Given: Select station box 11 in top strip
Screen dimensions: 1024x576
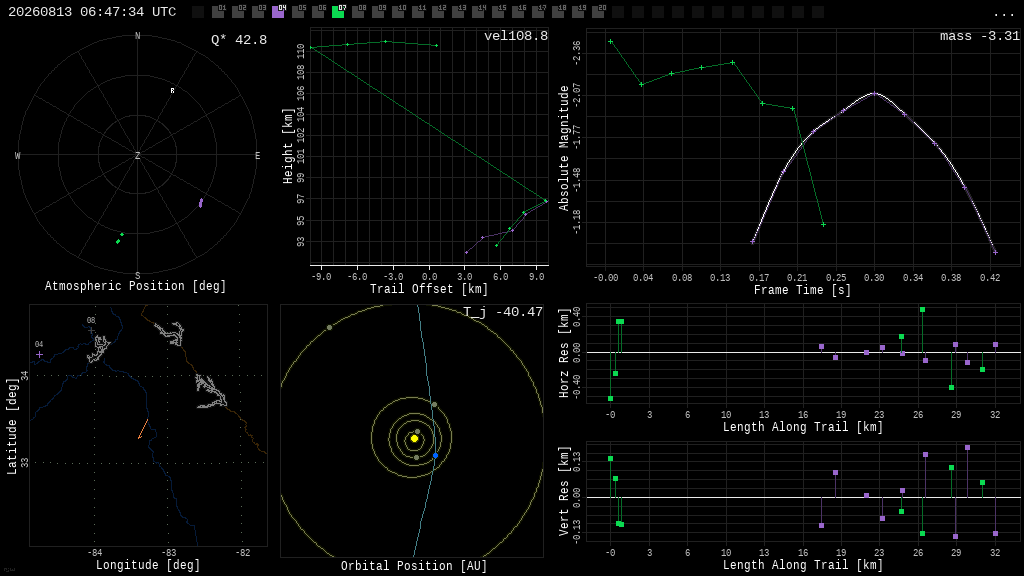Looking at the screenshot, I should (418, 12).
